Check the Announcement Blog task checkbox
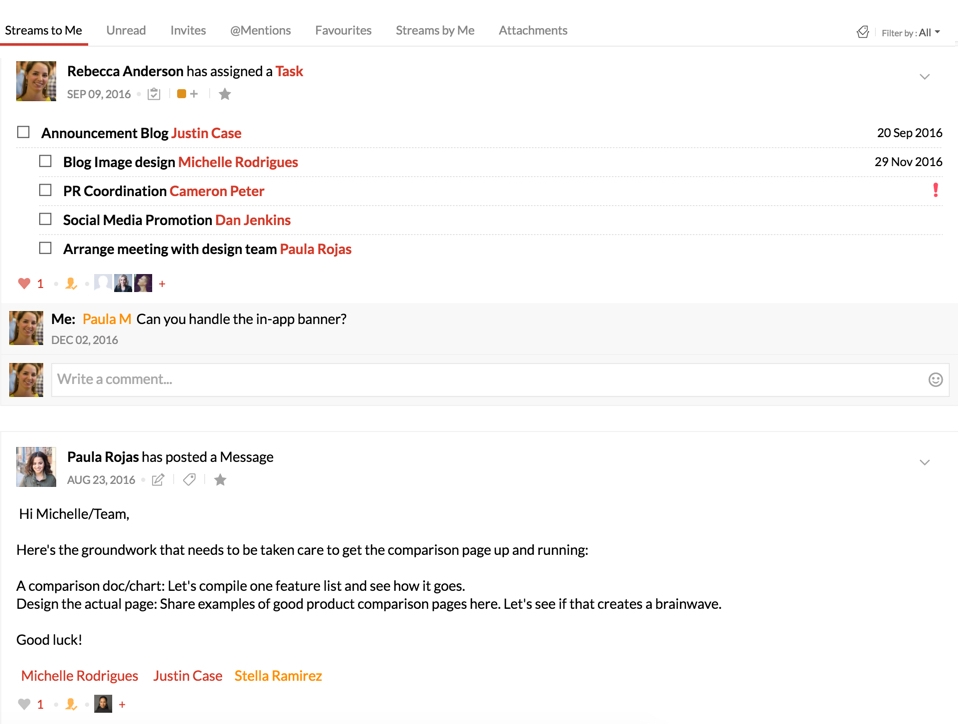 pyautogui.click(x=24, y=132)
